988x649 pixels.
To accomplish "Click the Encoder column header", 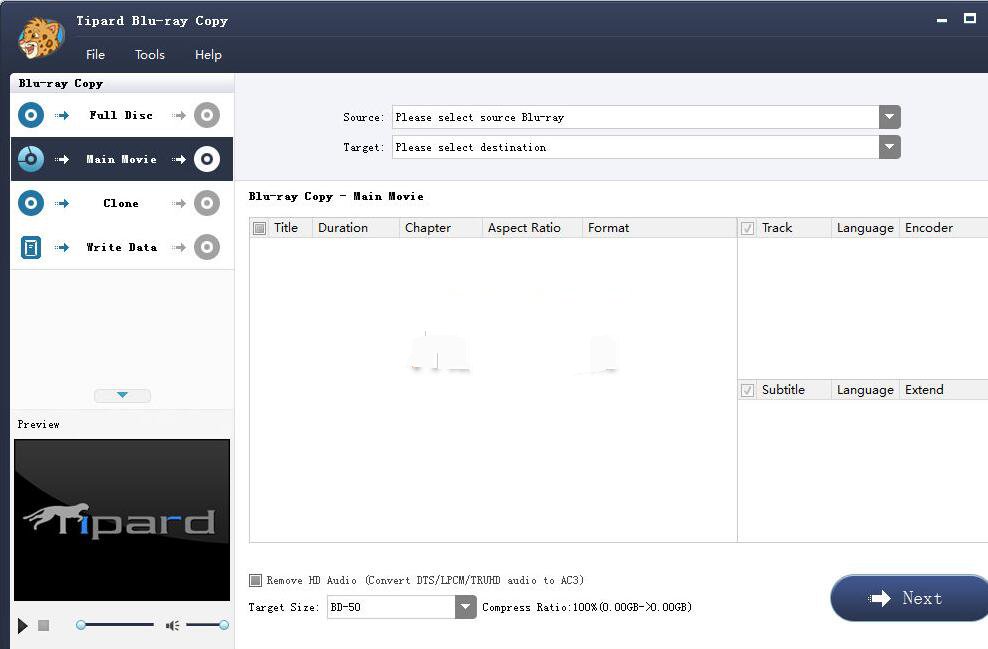I will tap(945, 227).
